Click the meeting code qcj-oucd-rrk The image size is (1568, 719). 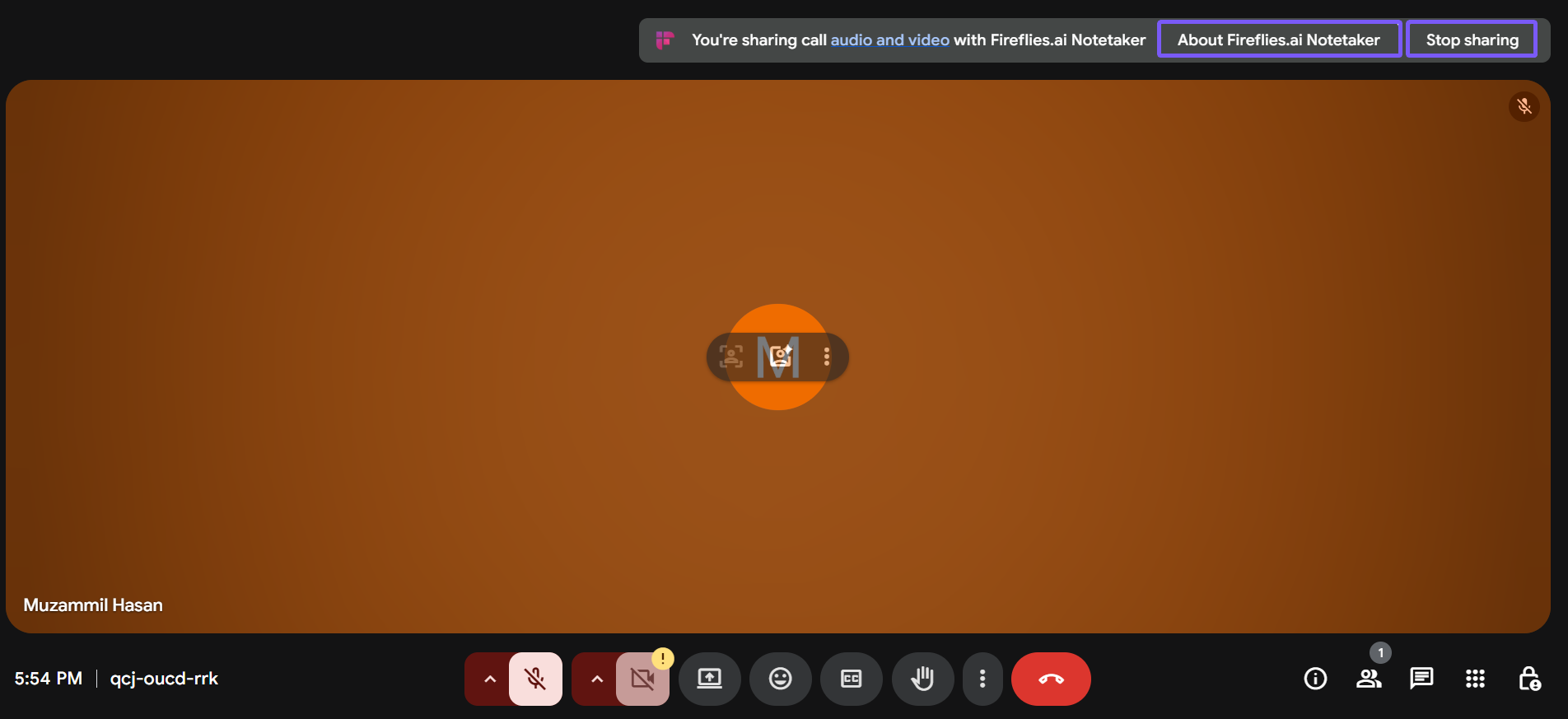point(164,679)
